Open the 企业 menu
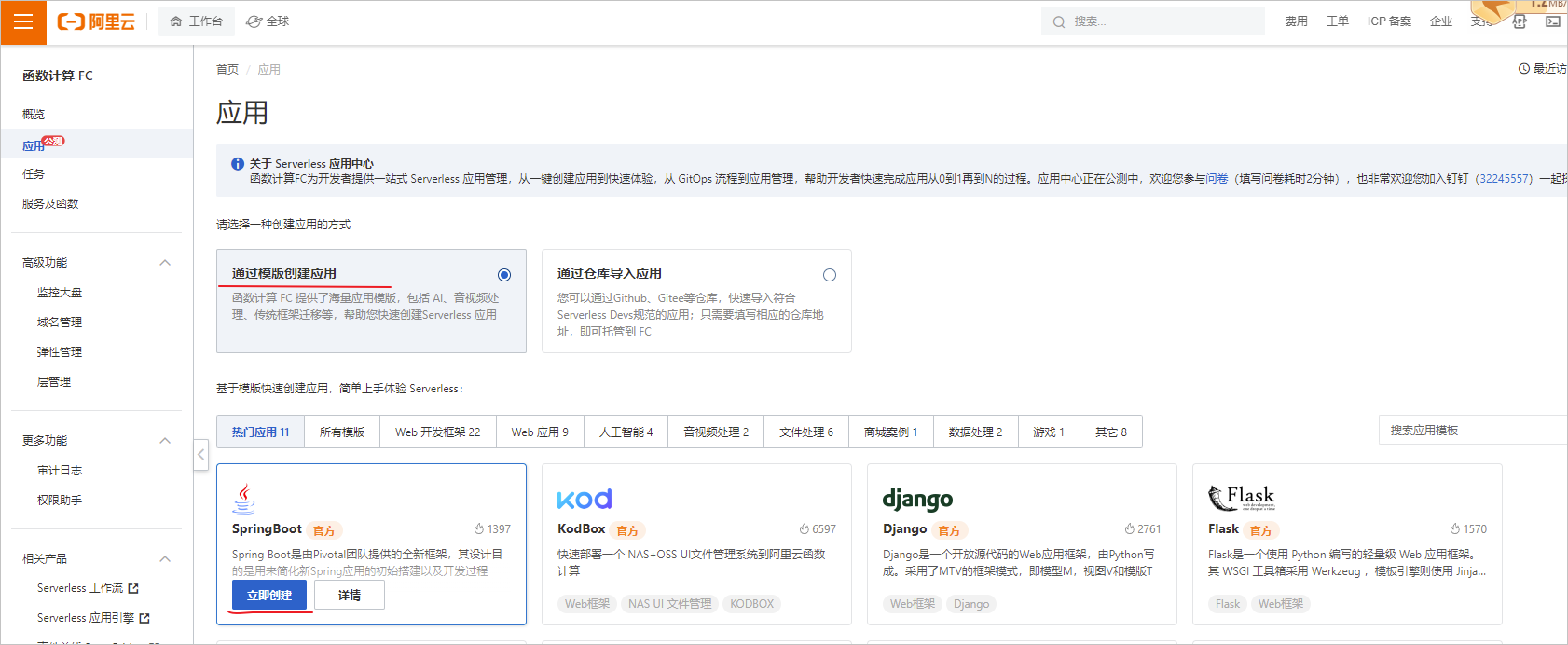The height and width of the screenshot is (645, 1568). click(x=1440, y=21)
